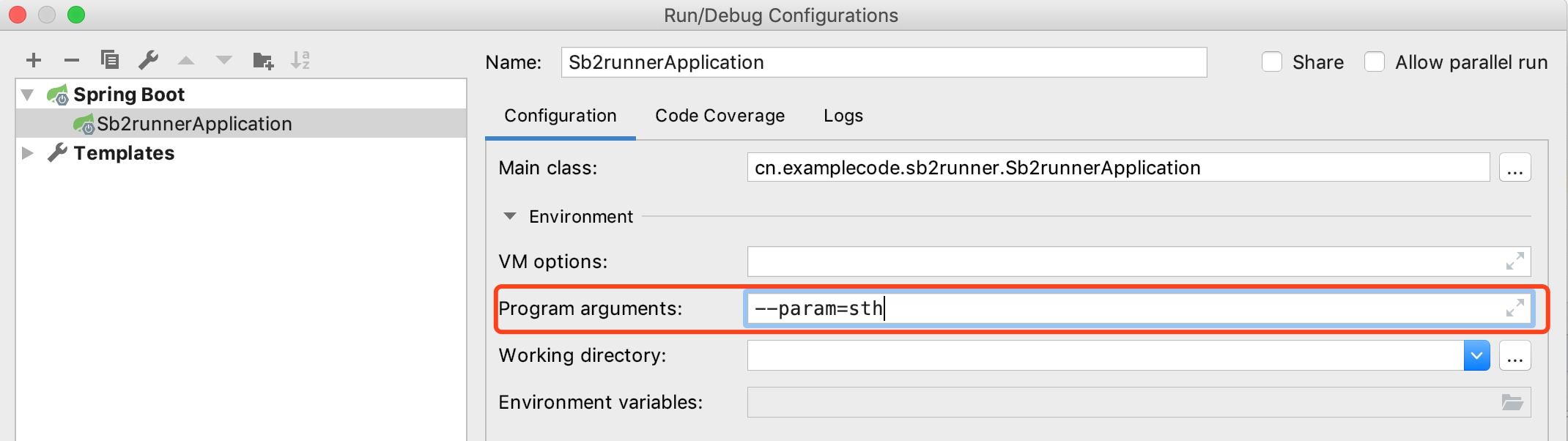Click the Main class browse button
This screenshot has height=441, width=1568.
(1515, 168)
